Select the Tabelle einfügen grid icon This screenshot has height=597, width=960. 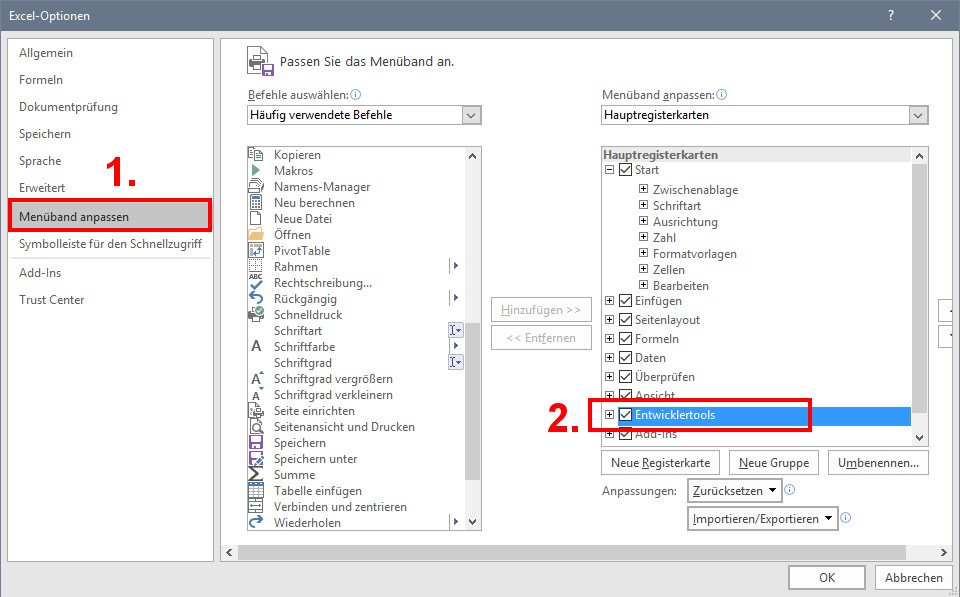[256, 490]
